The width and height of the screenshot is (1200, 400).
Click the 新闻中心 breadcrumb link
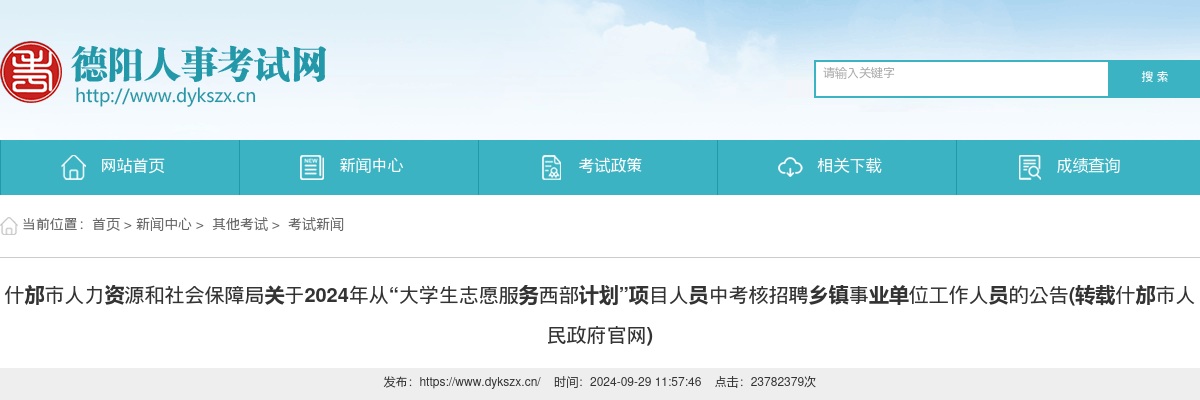click(164, 225)
